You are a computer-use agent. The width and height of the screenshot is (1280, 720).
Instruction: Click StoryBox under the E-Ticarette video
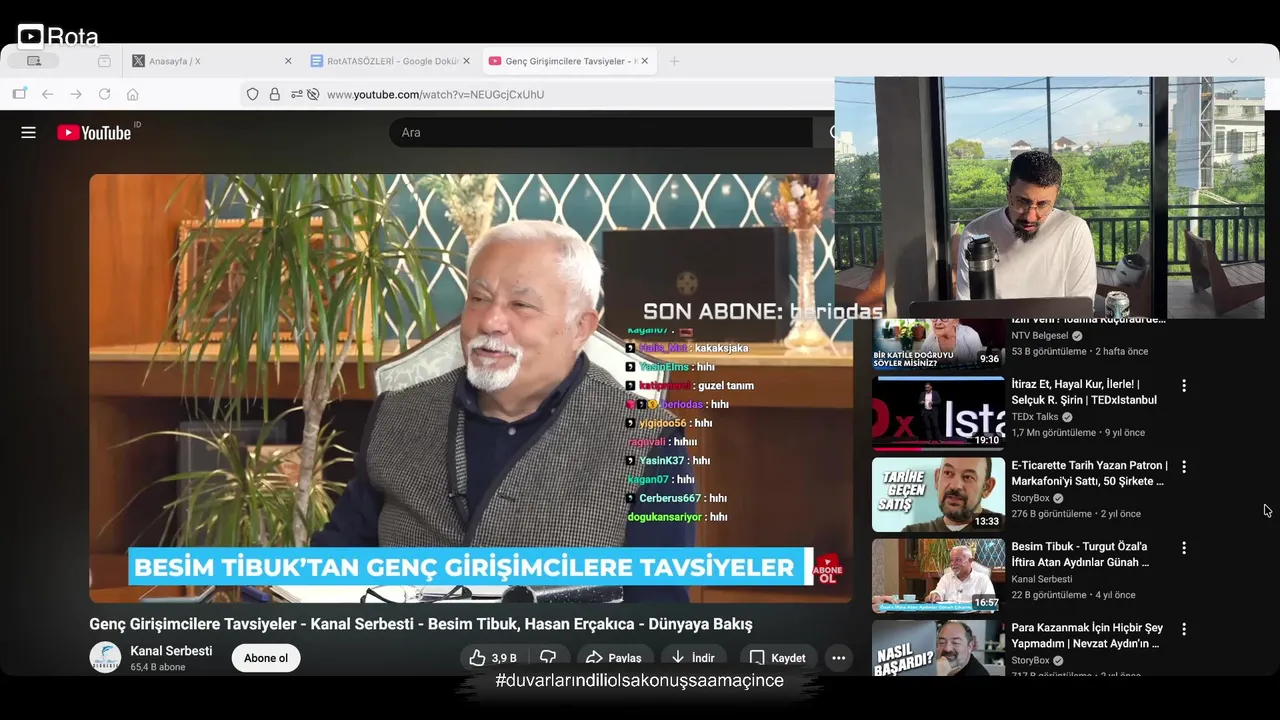(1030, 498)
